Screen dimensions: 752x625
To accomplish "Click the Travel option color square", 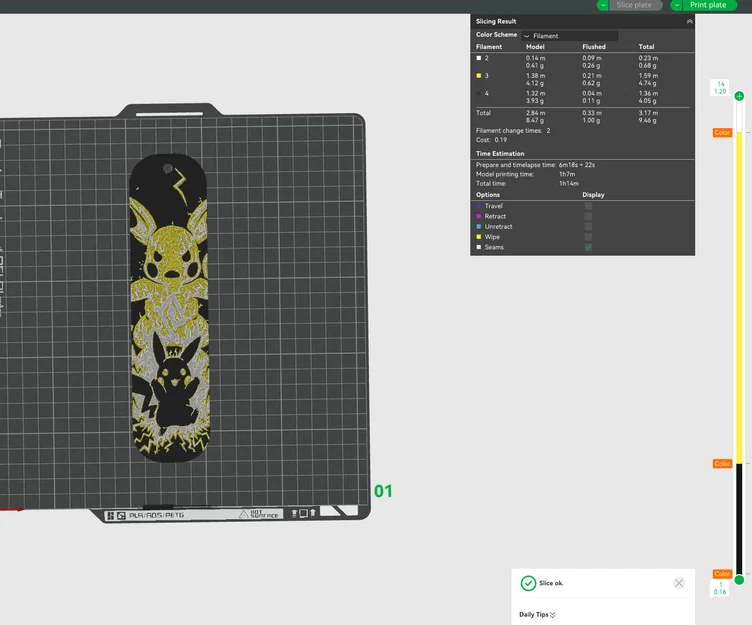I will tap(479, 206).
